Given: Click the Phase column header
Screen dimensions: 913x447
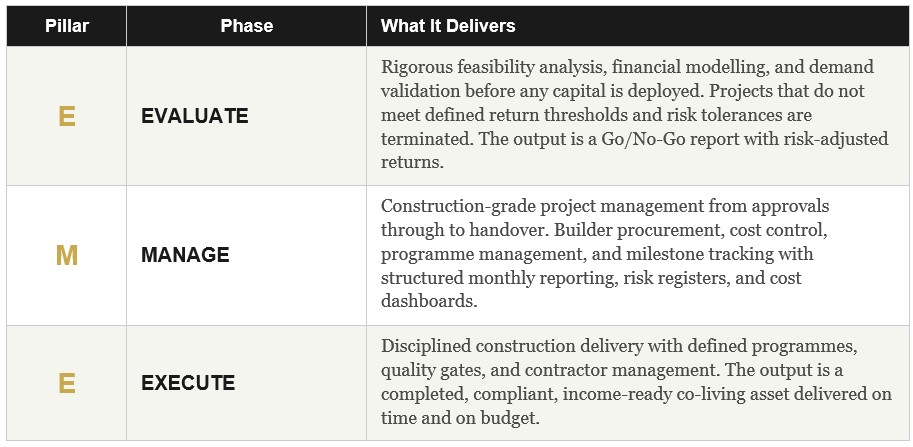Looking at the screenshot, I should coord(246,26).
